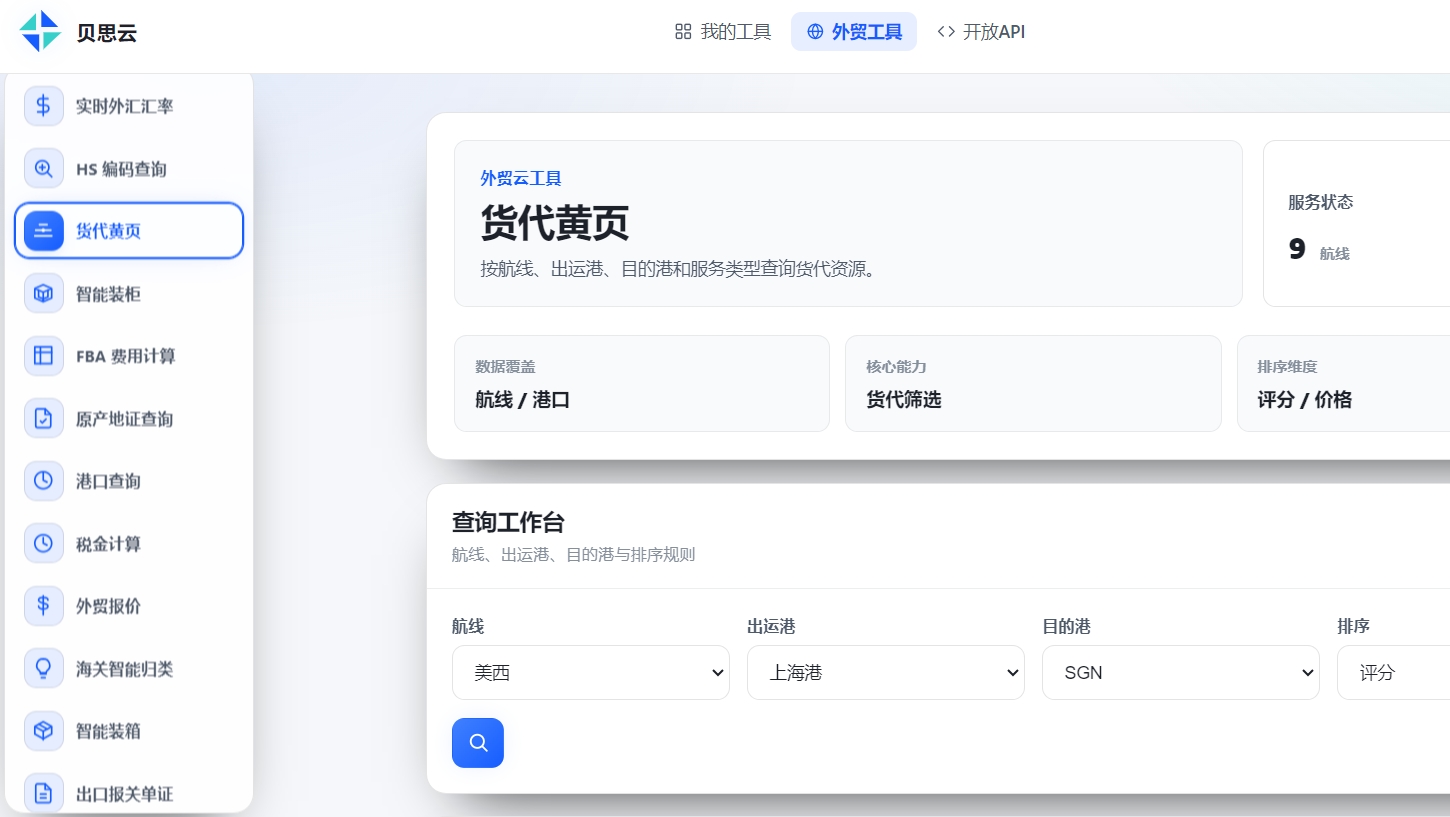Screen dimensions: 1450x817
Task: Run the query with the blue search button
Action: 478,743
